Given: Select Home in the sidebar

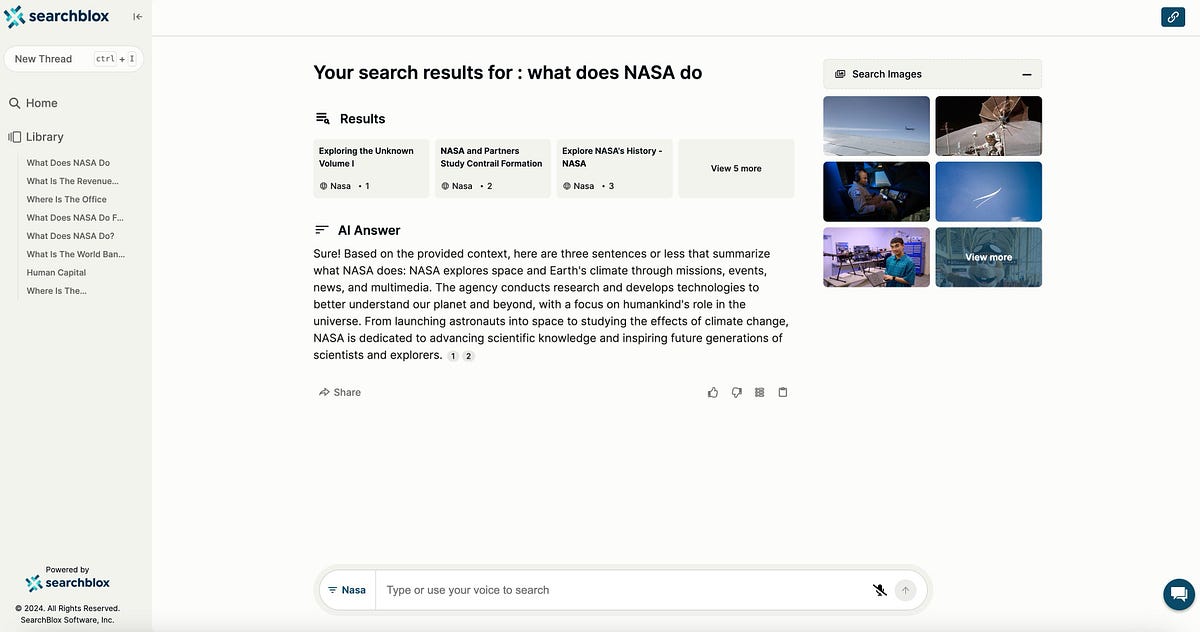Looking at the screenshot, I should tap(40, 102).
